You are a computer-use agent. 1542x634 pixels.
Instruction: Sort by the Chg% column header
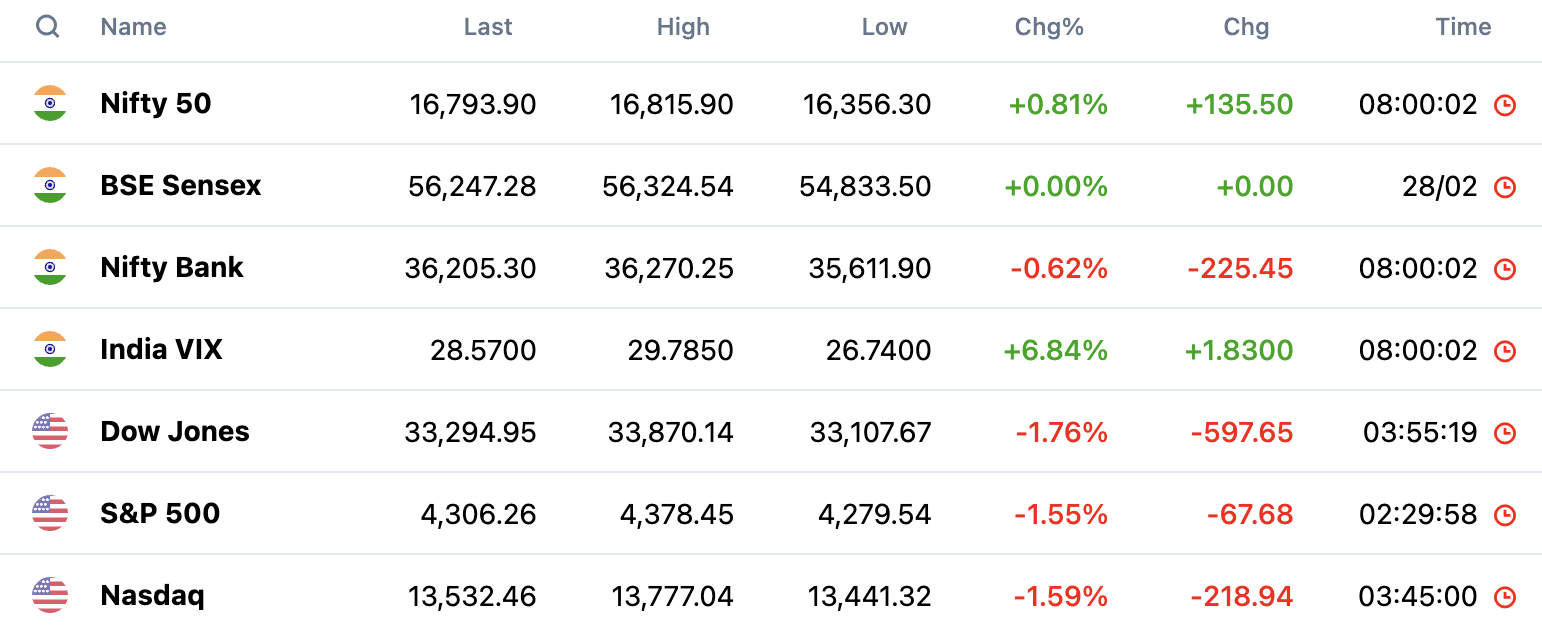click(x=1049, y=27)
